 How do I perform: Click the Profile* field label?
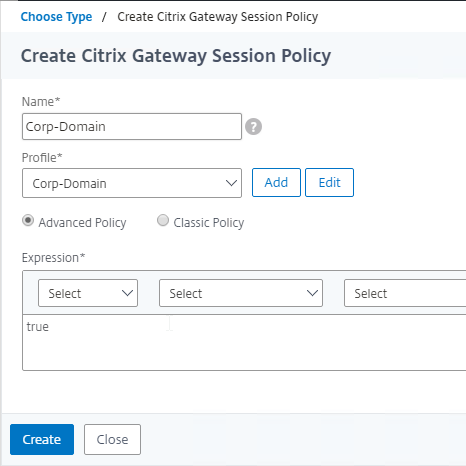[x=42, y=157]
